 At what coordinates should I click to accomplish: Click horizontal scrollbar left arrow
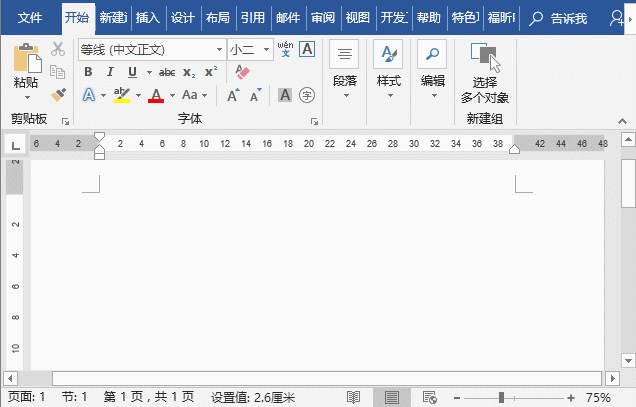click(x=10, y=379)
